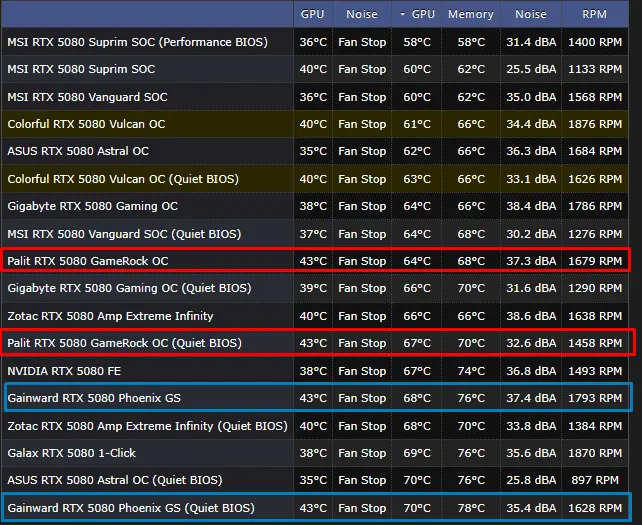Click the 1384 RPM value
This screenshot has width=642, height=525.
[595, 426]
